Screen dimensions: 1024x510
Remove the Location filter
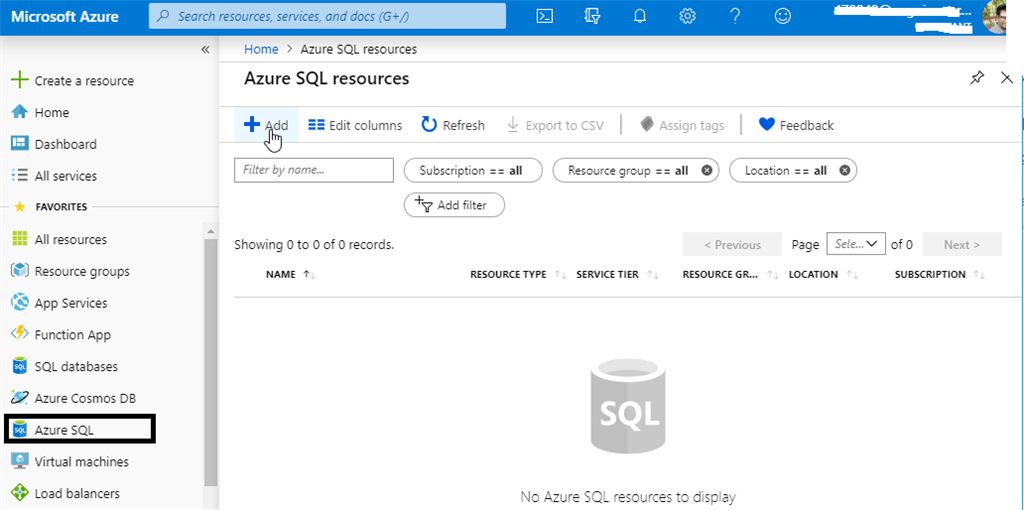844,170
